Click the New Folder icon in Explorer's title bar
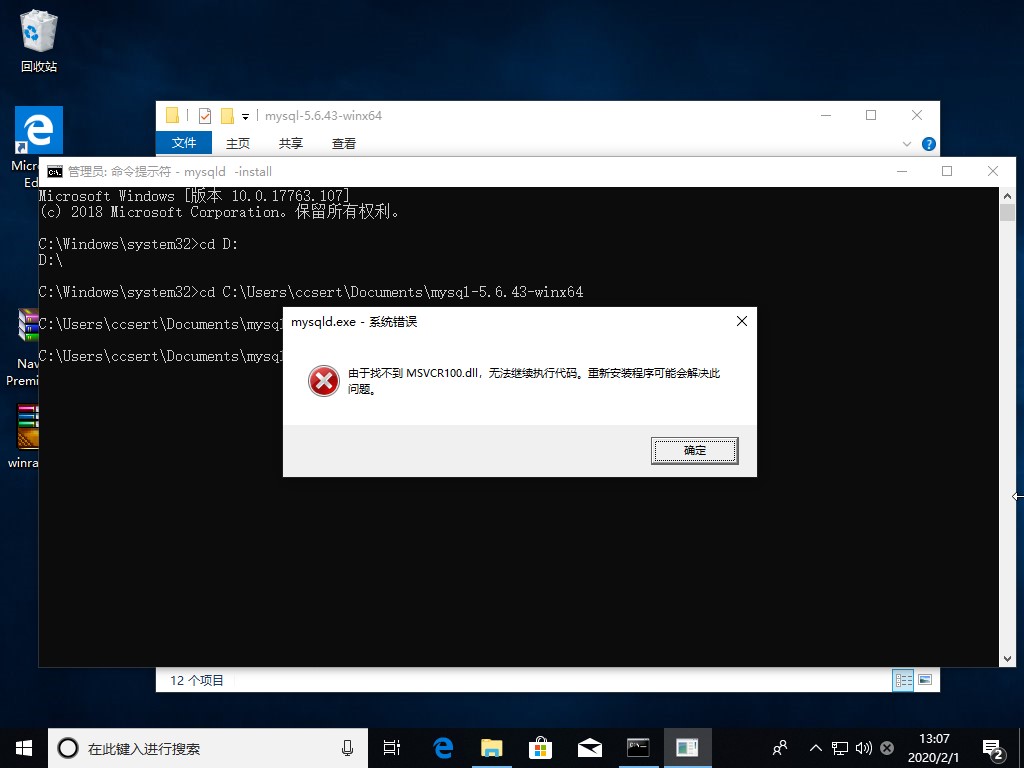Viewport: 1024px width, 768px height. [x=227, y=116]
